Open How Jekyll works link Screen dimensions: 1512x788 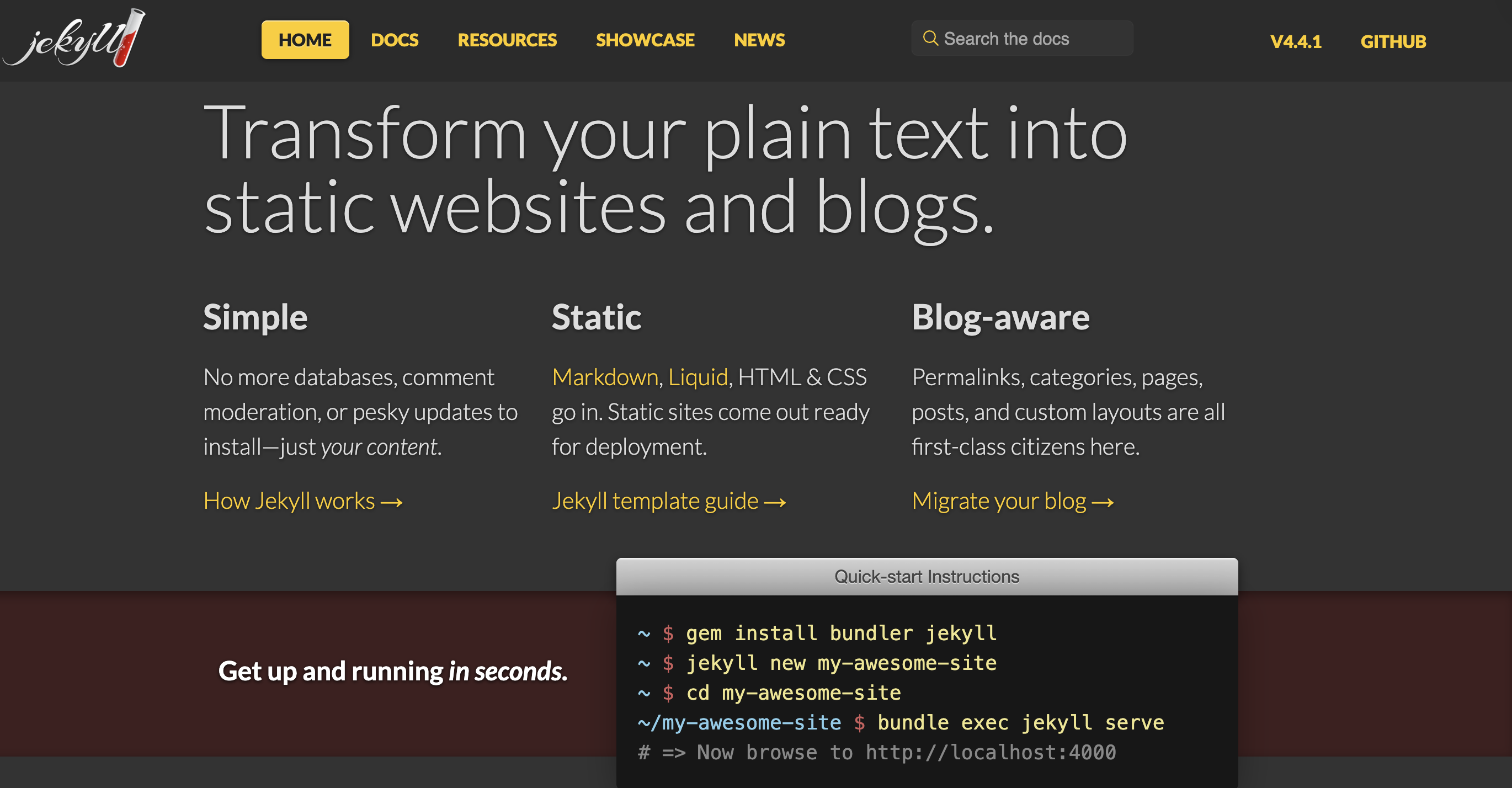click(303, 501)
